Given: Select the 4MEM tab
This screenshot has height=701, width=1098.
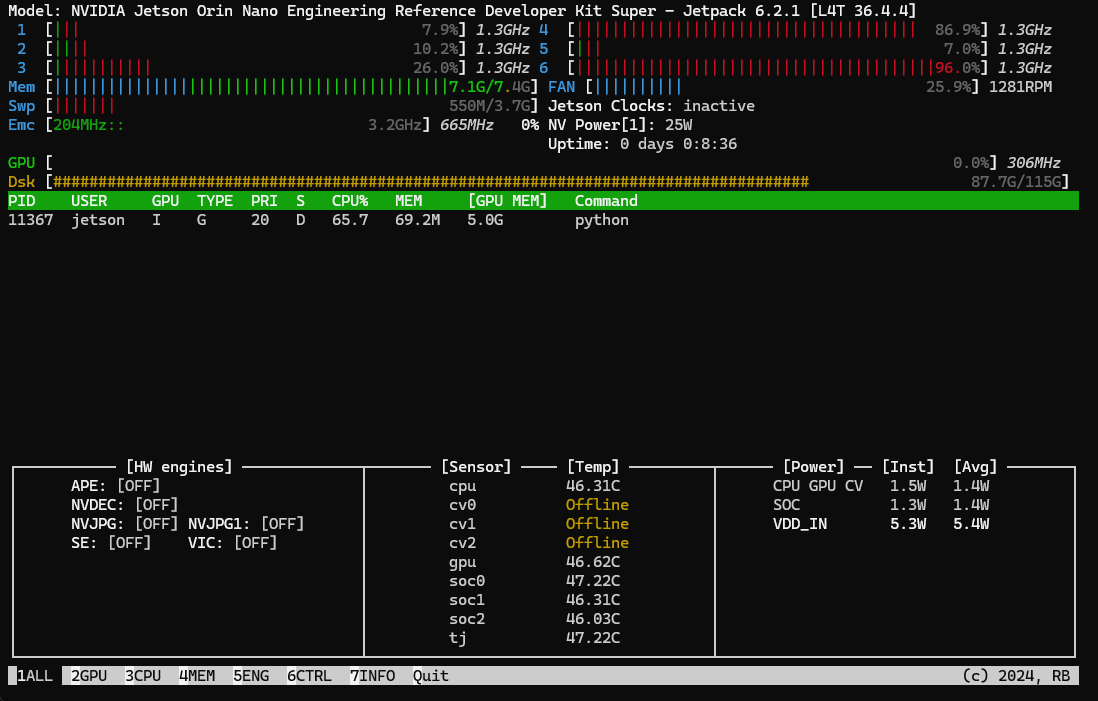Looking at the screenshot, I should 196,676.
